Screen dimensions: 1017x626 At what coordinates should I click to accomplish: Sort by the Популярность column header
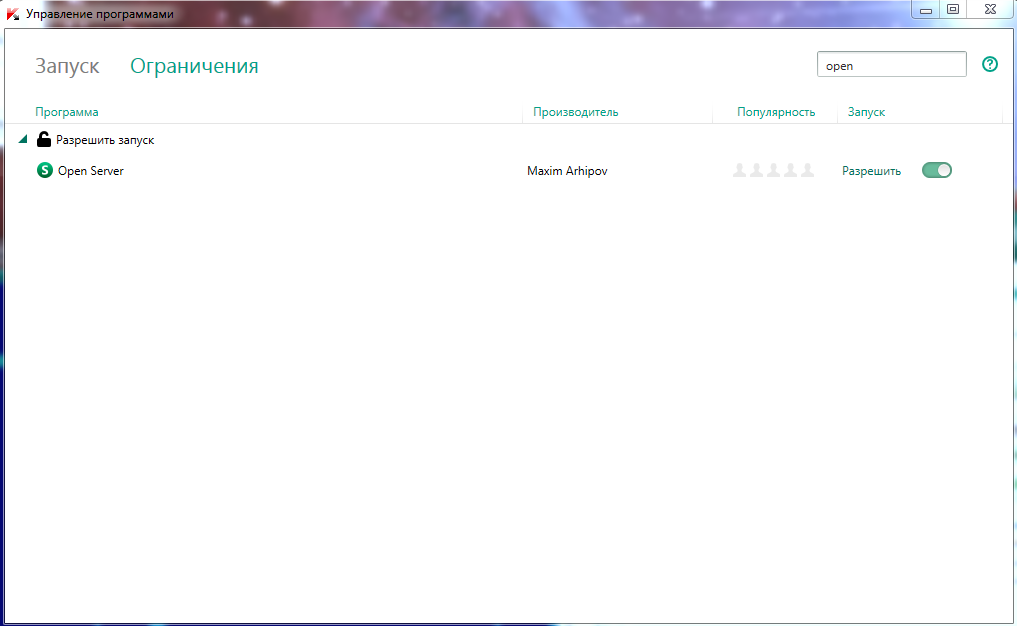775,112
